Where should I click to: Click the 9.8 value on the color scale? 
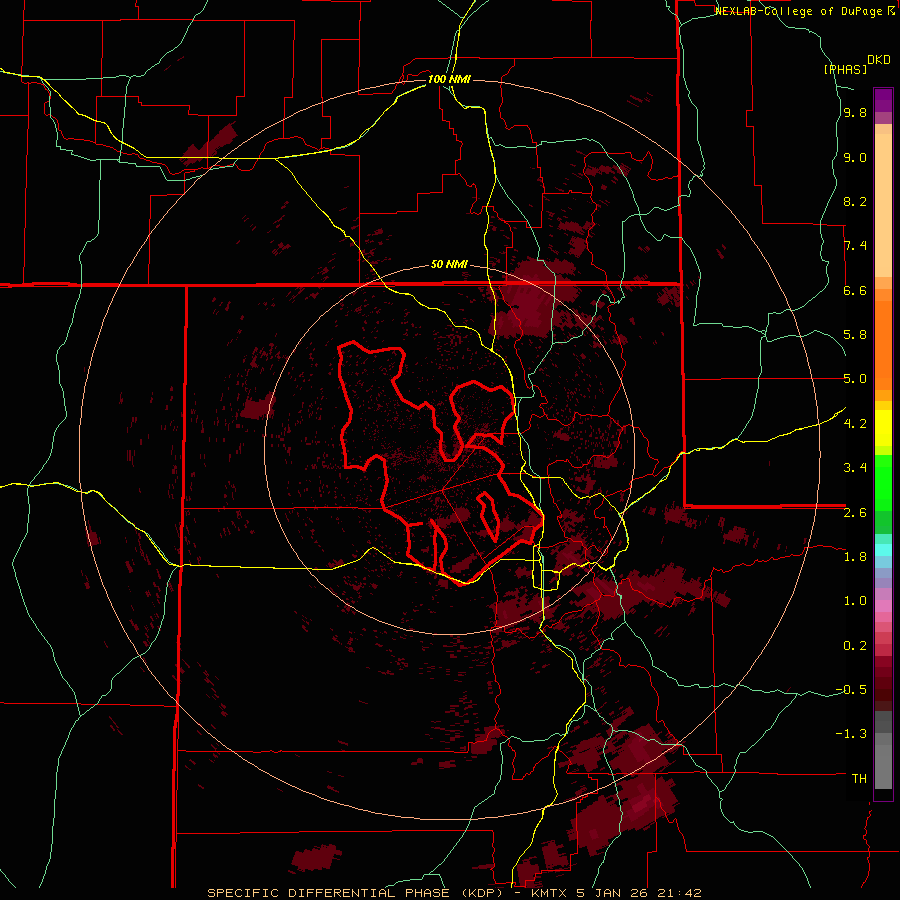(x=855, y=113)
